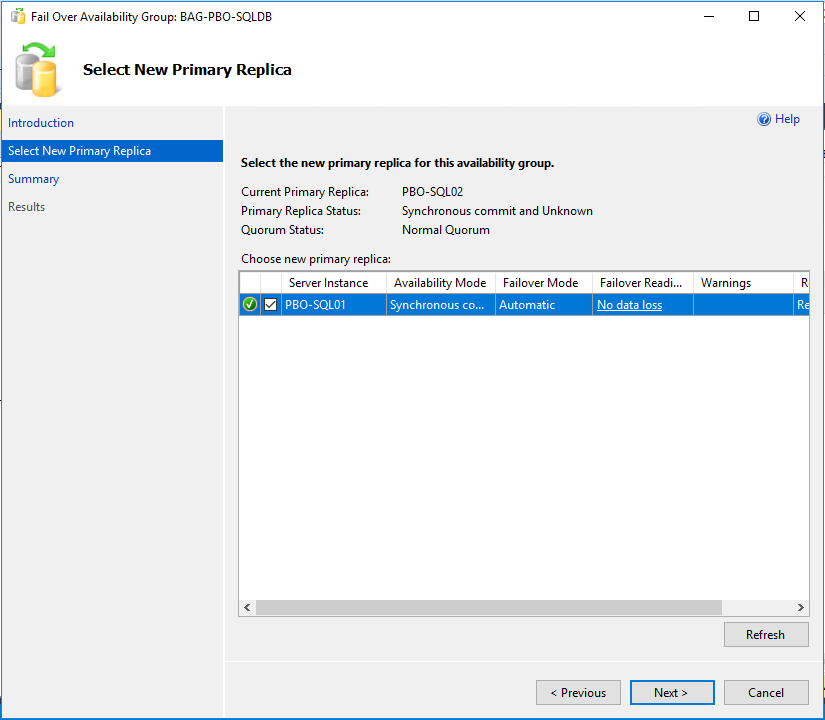Go to the Summary wizard page
Viewport: 825px width, 720px height.
(x=34, y=179)
